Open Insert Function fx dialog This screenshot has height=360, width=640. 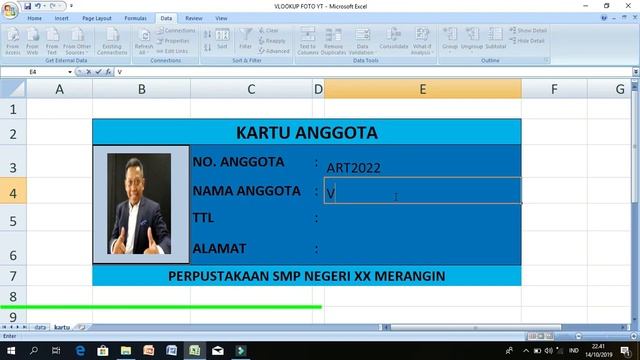[108, 72]
